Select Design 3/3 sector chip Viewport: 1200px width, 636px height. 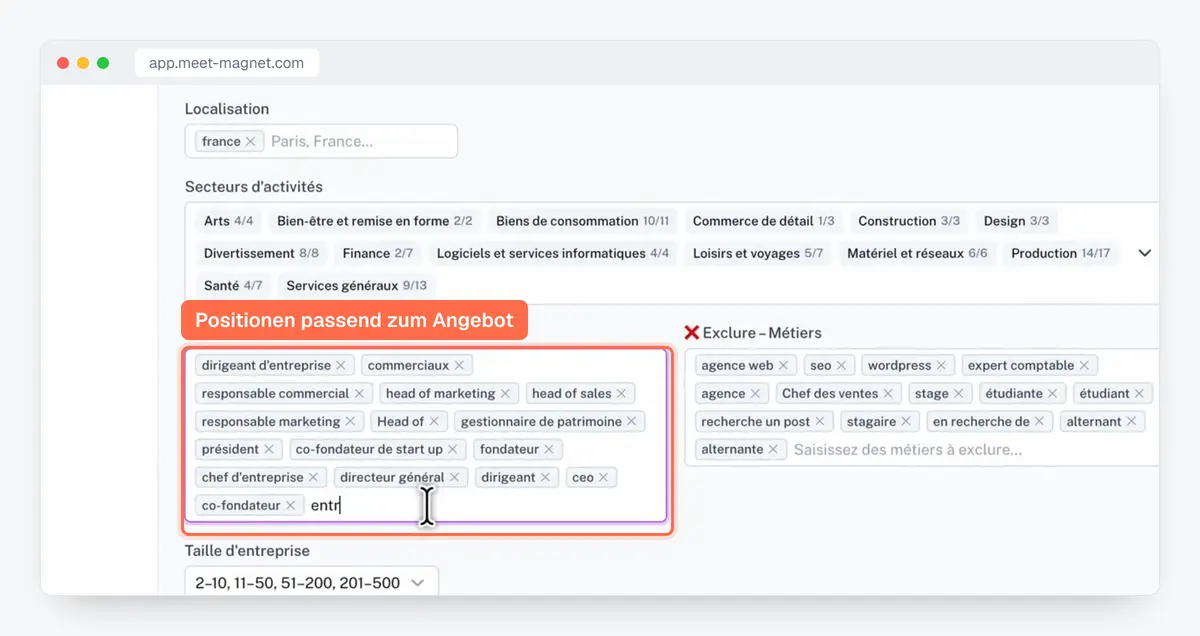tap(1016, 221)
